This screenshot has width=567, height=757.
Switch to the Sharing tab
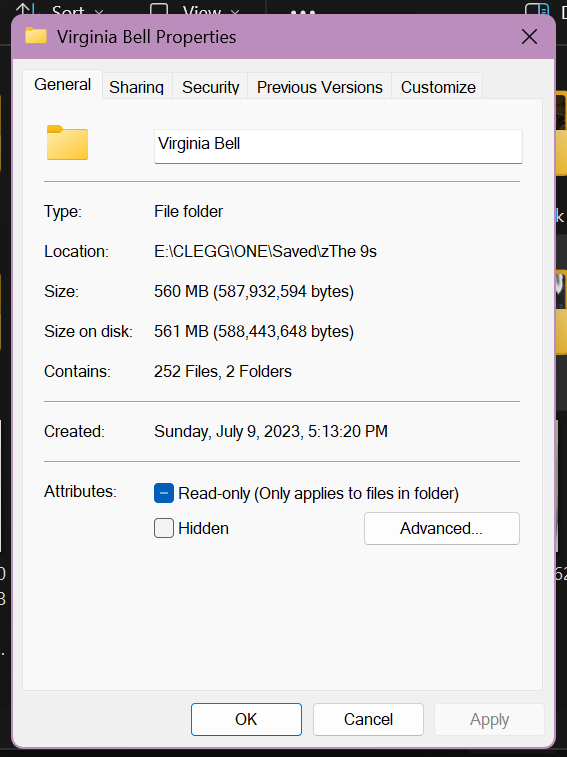tap(137, 87)
